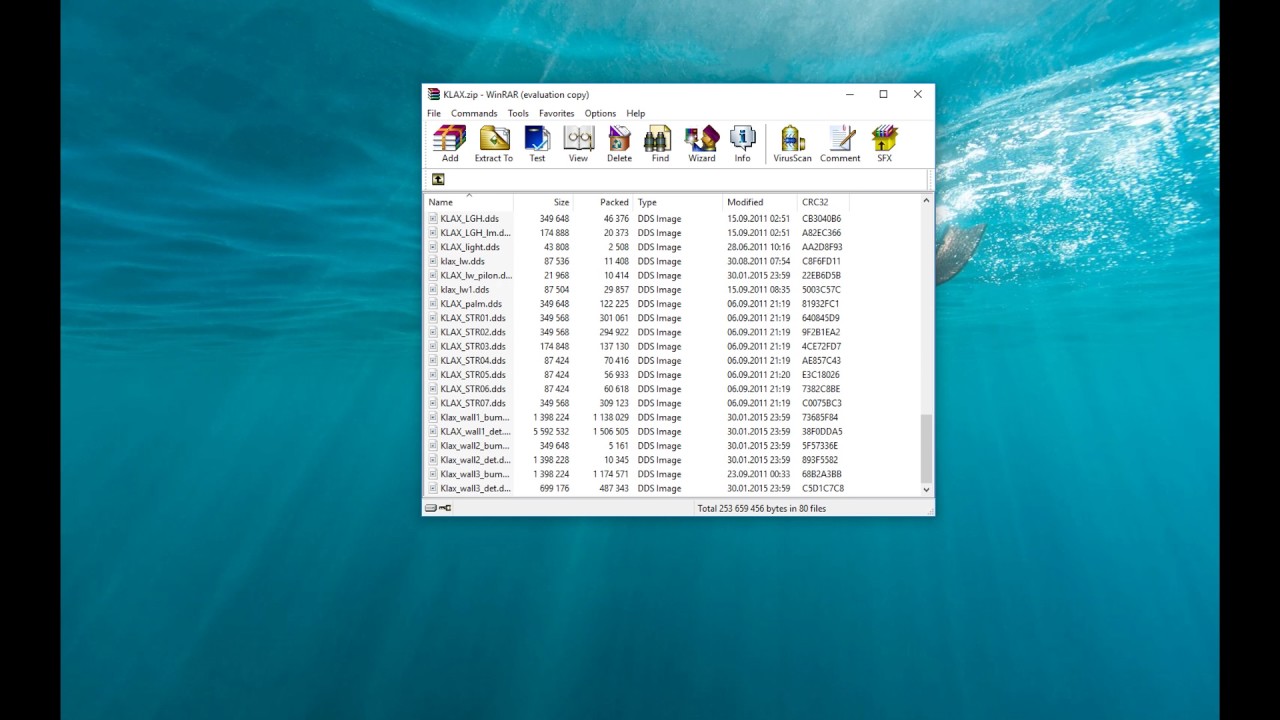1280x720 pixels.
Task: Click the file icon beside KLAX_STR07.dds
Action: click(433, 403)
